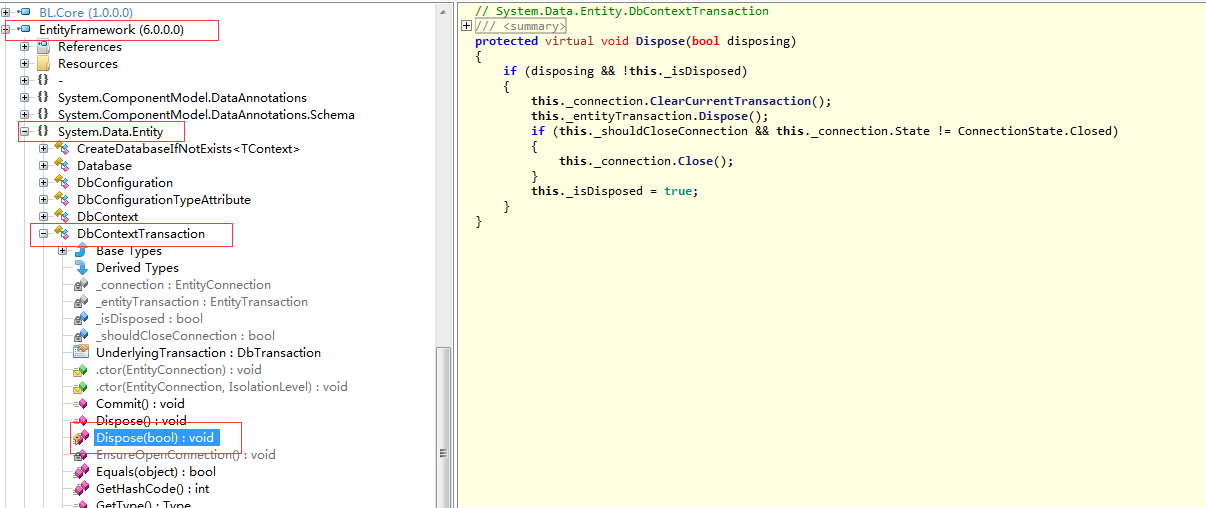Click the Derived Types arrow icon
This screenshot has width=1206, height=508.
[x=81, y=268]
